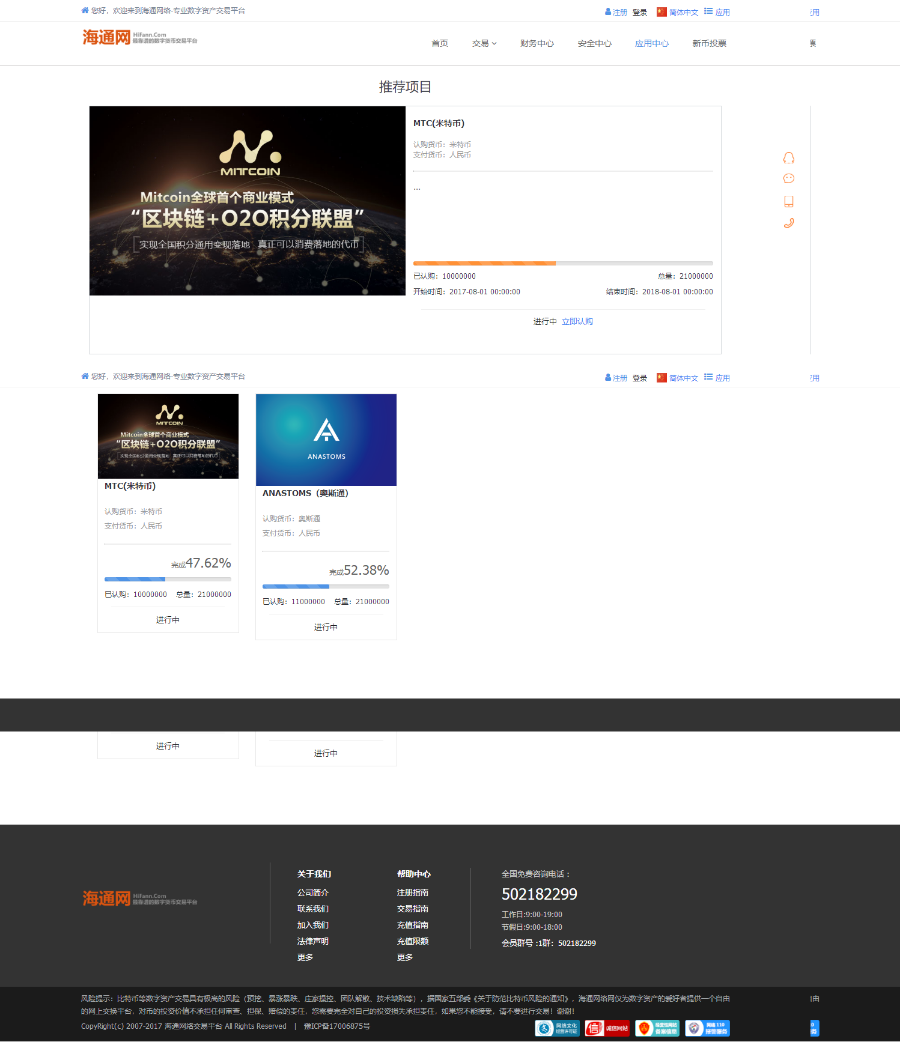The height and width of the screenshot is (1045, 900).
Task: Open 注册指南 in the footer help column
Action: 413,892
